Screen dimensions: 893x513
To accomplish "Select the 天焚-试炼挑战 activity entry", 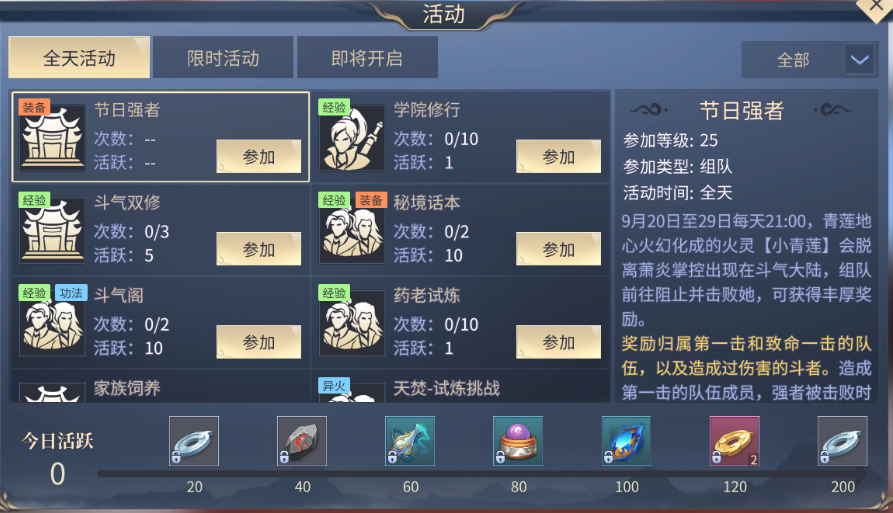I will click(460, 387).
